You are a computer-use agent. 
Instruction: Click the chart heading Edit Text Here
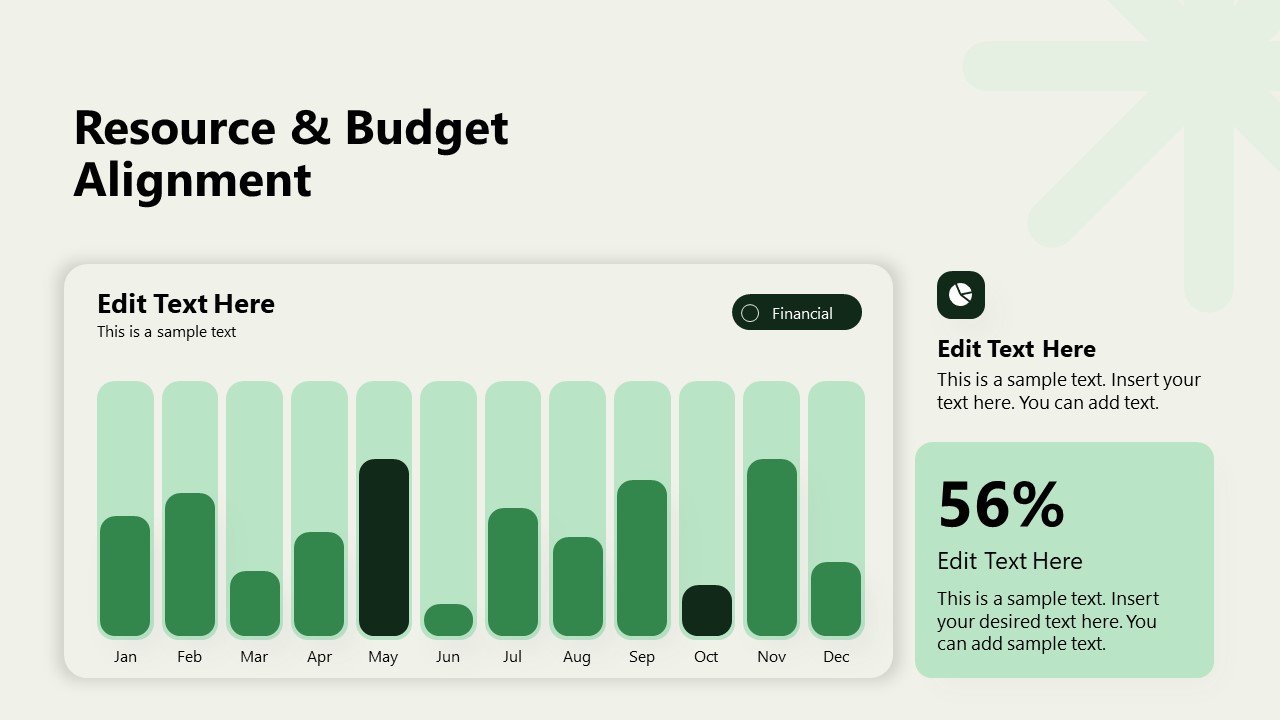pos(186,304)
